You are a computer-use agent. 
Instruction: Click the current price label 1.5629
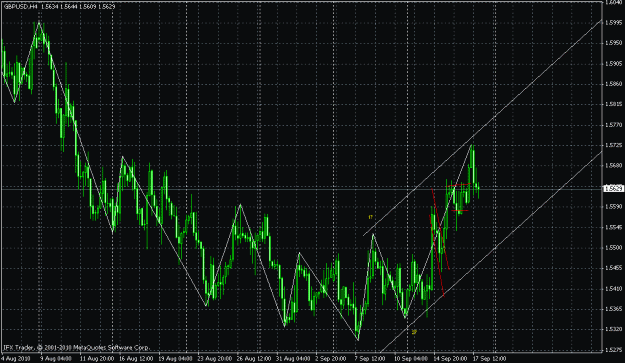613,188
